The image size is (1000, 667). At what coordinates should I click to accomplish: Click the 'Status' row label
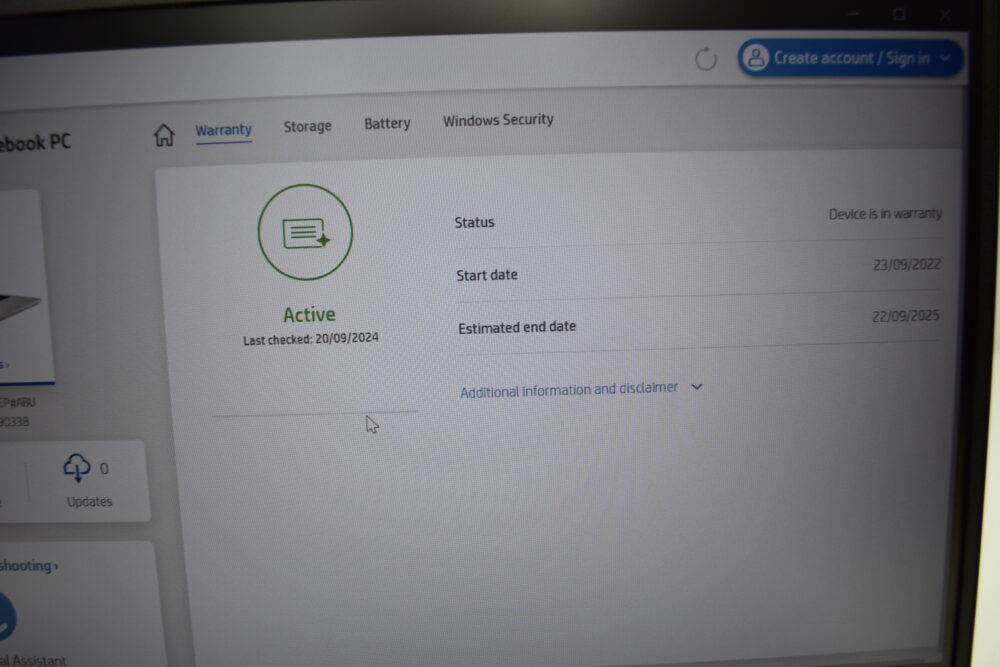coord(474,223)
